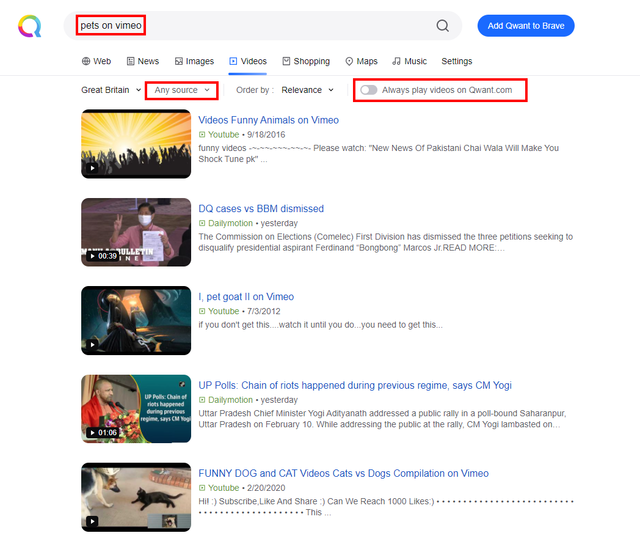Click the music note icon next to Music
The height and width of the screenshot is (544, 640).
(396, 61)
